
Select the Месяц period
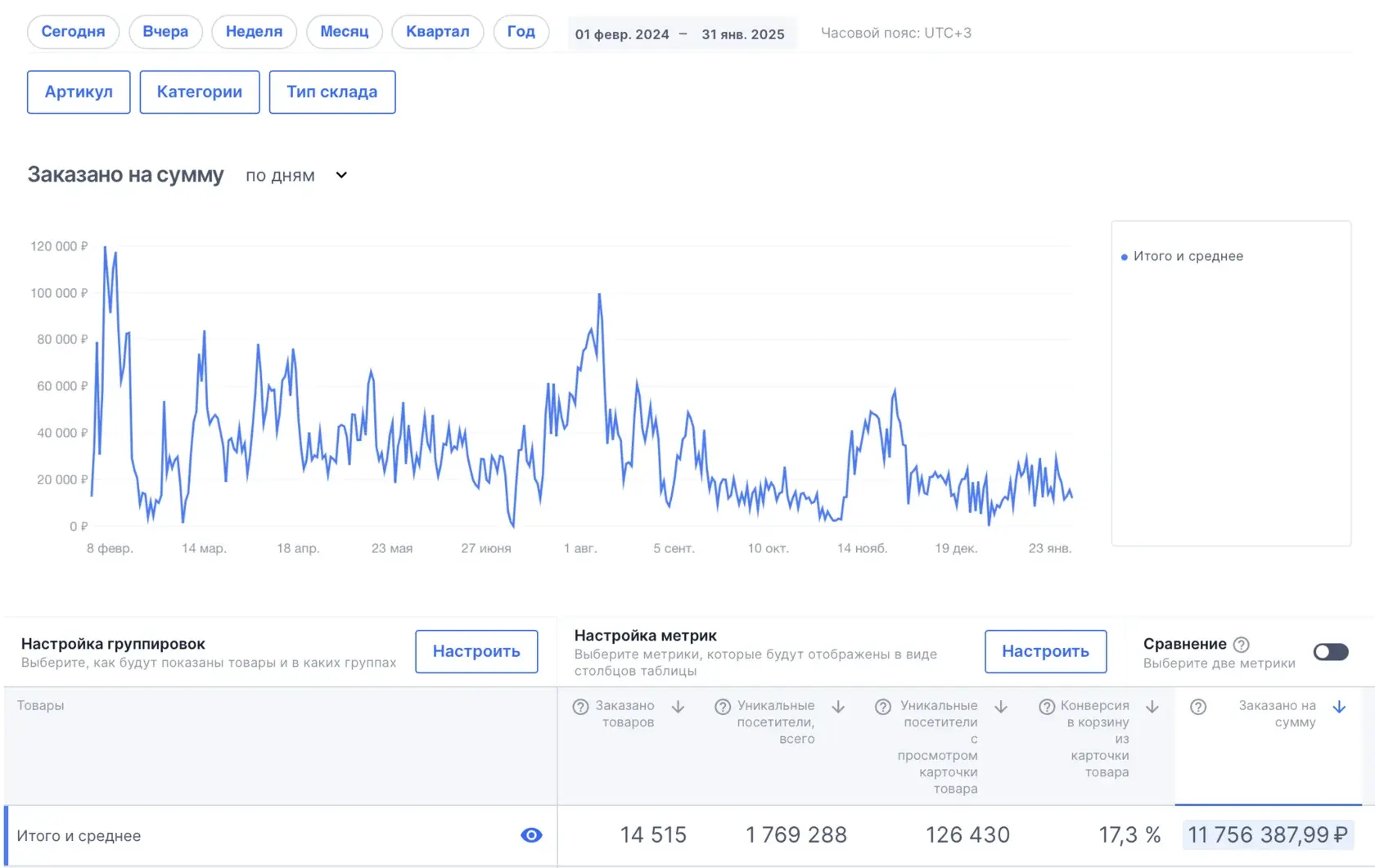coord(345,32)
